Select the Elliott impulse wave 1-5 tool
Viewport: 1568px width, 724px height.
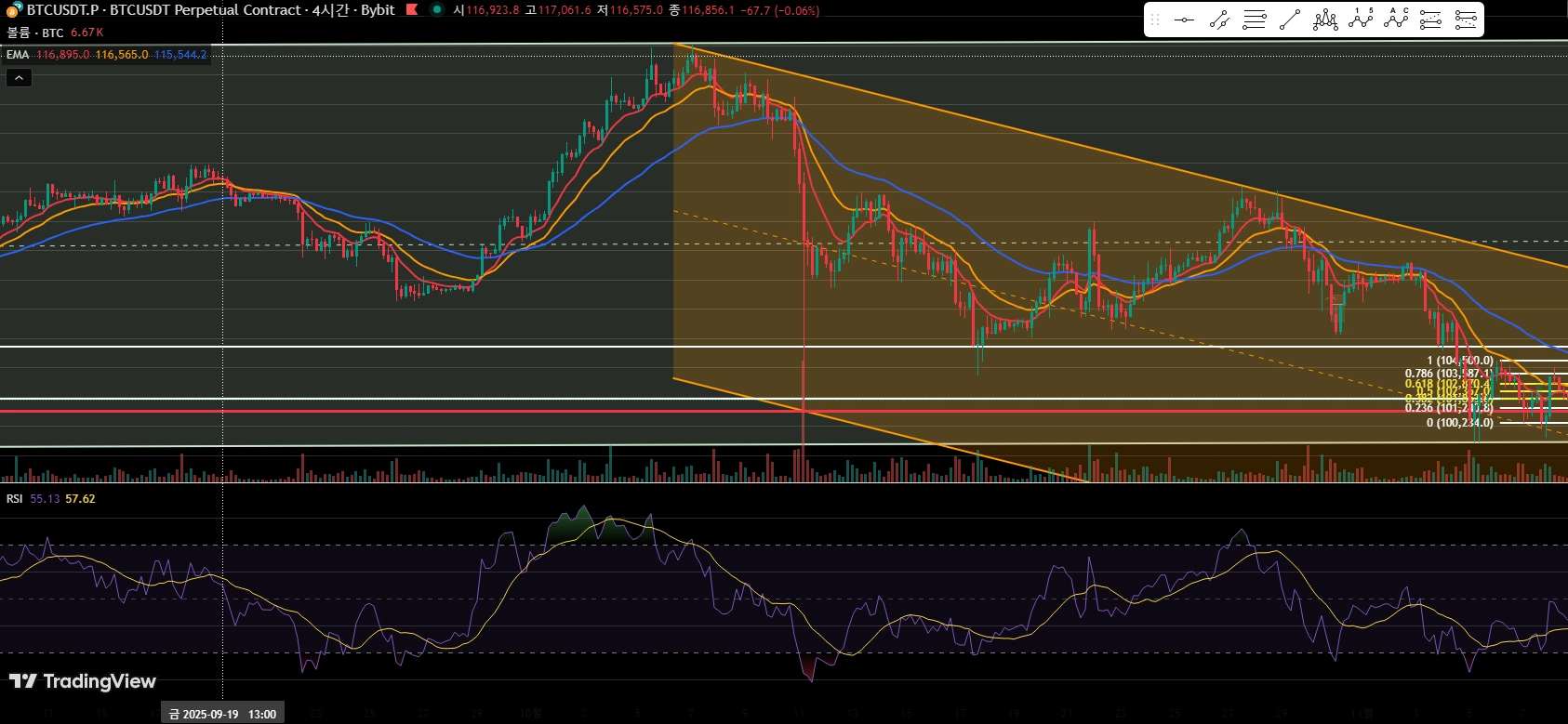tap(1361, 20)
